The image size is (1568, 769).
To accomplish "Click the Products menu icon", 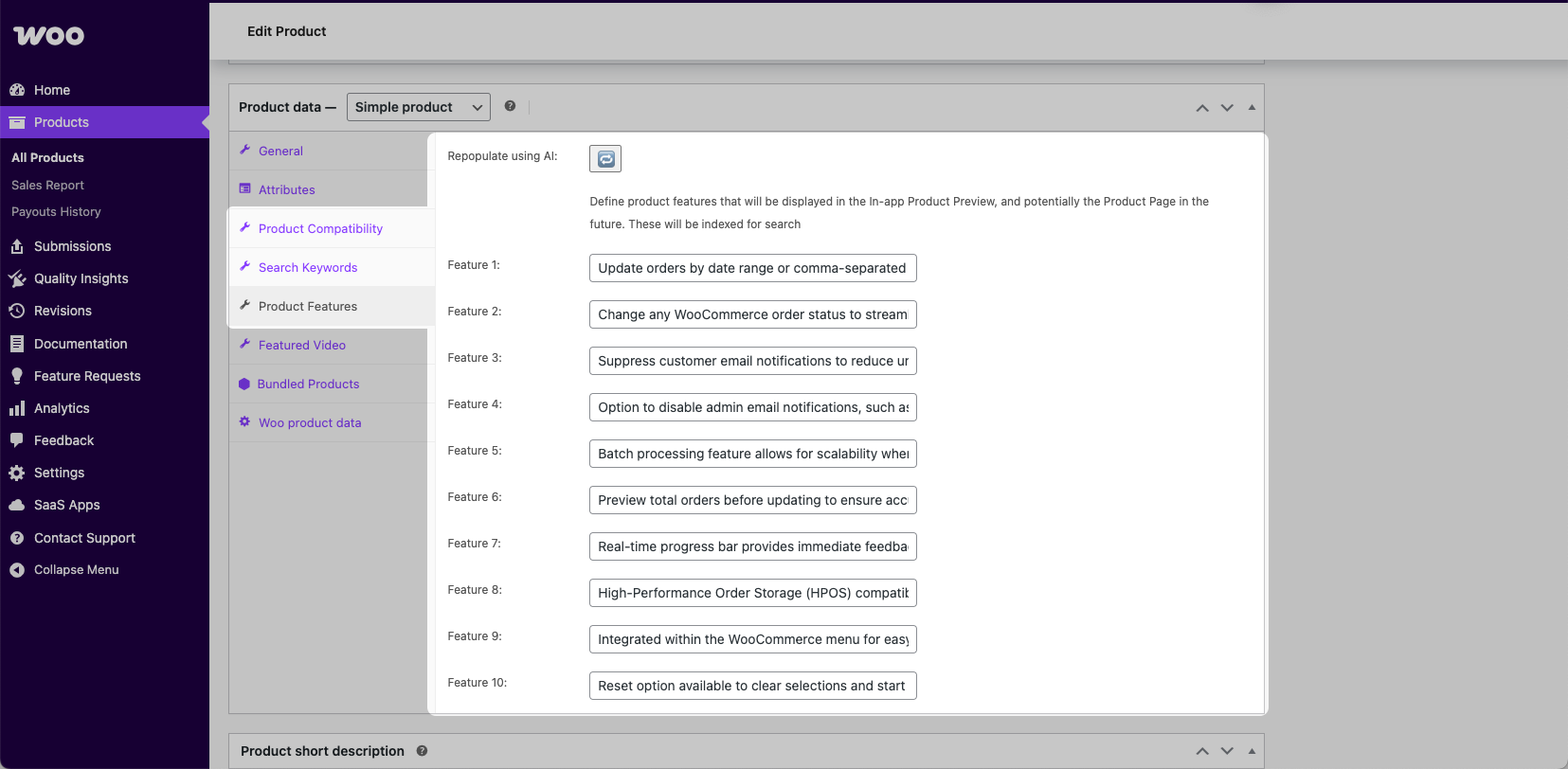I will click(x=17, y=122).
